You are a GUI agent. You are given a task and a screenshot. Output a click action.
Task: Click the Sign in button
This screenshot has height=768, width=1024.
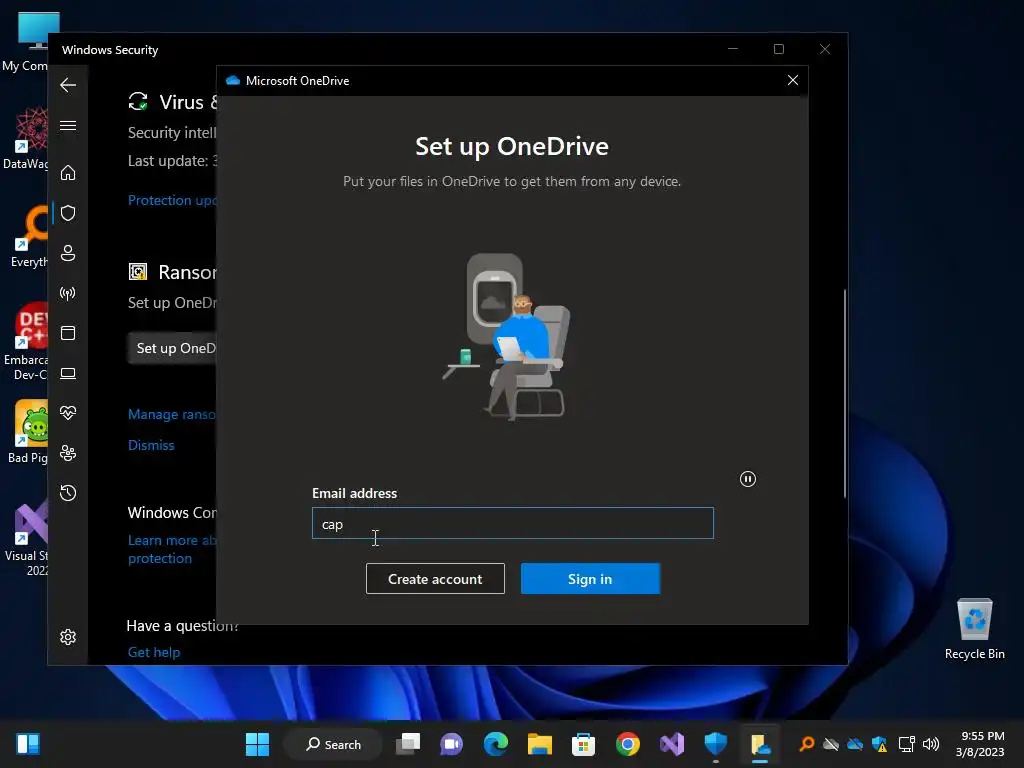590,579
